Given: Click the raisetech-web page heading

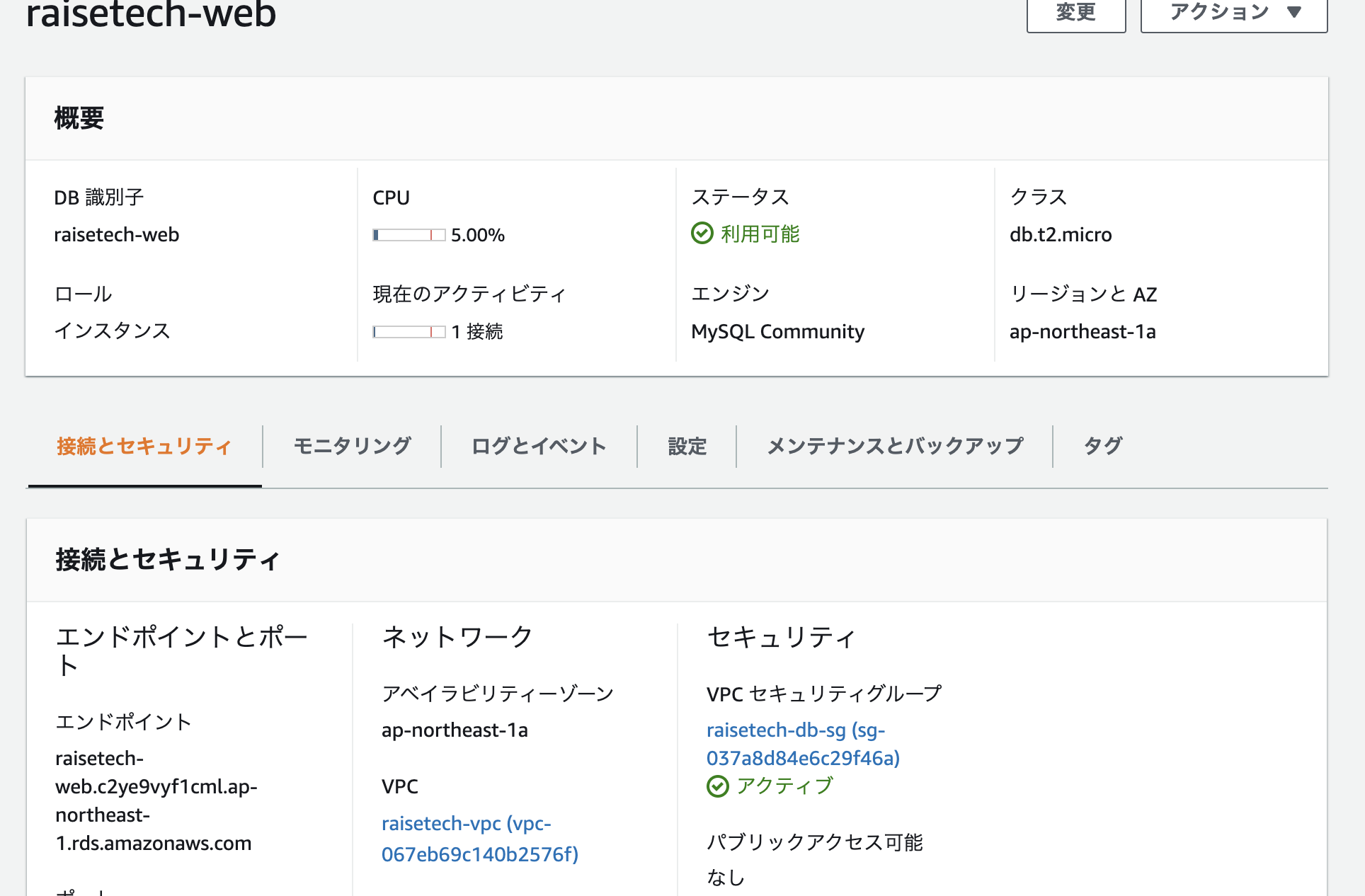Looking at the screenshot, I should pyautogui.click(x=151, y=13).
